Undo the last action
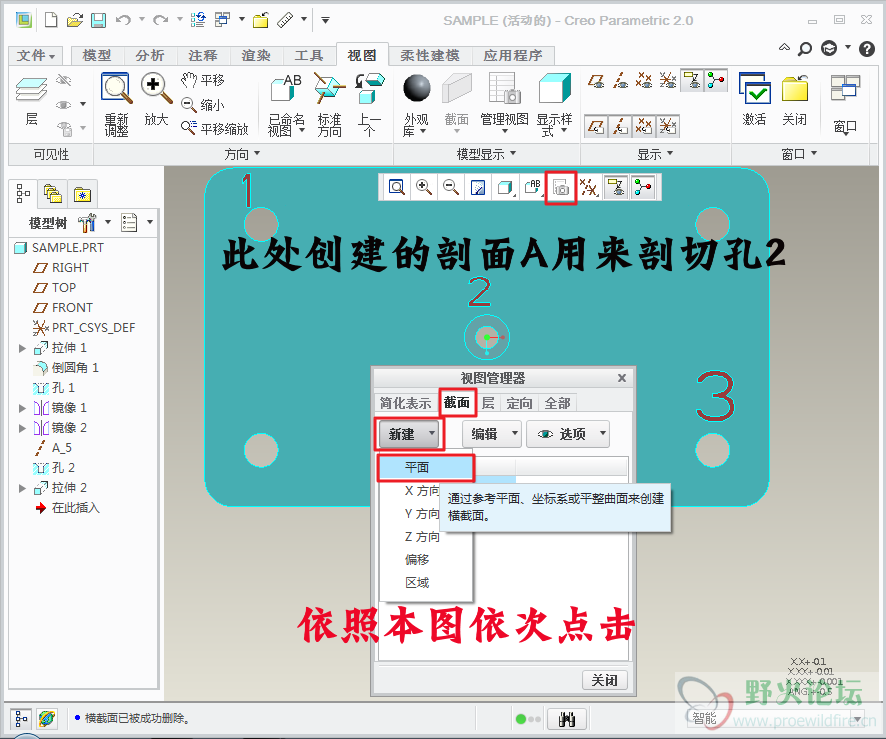Viewport: 886px width, 739px height. point(123,21)
